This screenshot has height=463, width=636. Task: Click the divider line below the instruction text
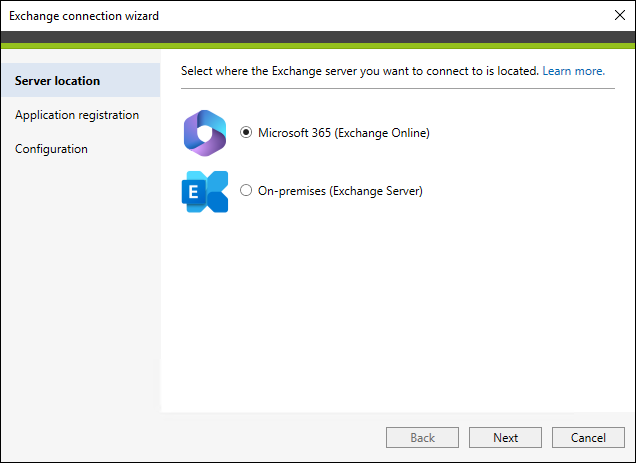pyautogui.click(x=398, y=88)
